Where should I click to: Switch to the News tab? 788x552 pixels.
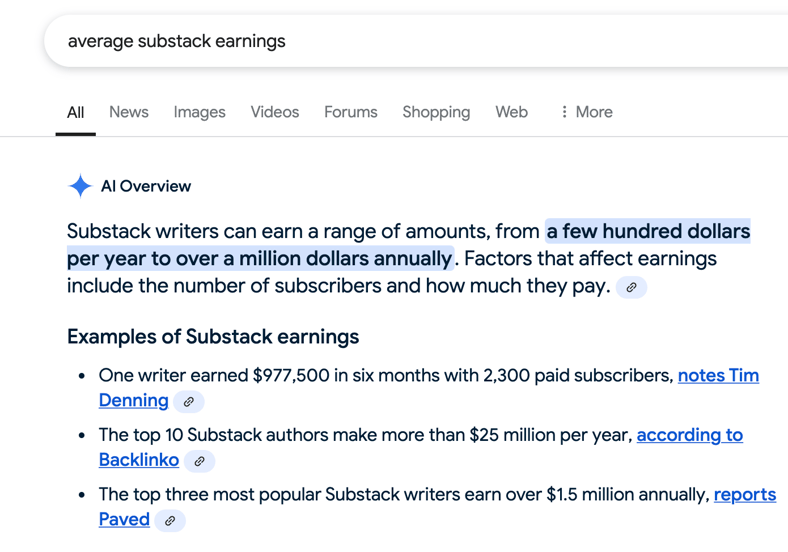tap(129, 112)
